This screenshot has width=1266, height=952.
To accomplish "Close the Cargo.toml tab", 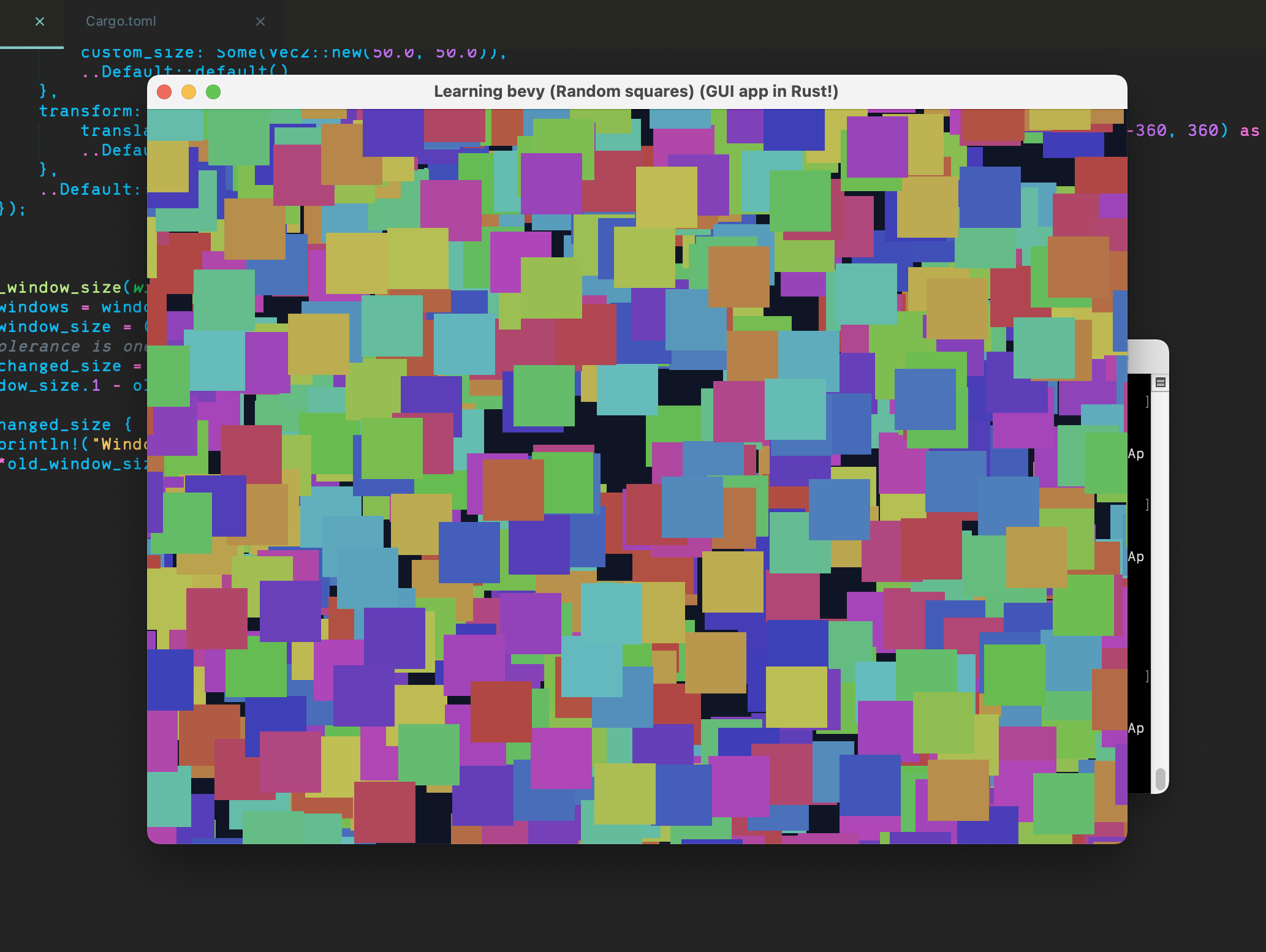I will (x=260, y=21).
